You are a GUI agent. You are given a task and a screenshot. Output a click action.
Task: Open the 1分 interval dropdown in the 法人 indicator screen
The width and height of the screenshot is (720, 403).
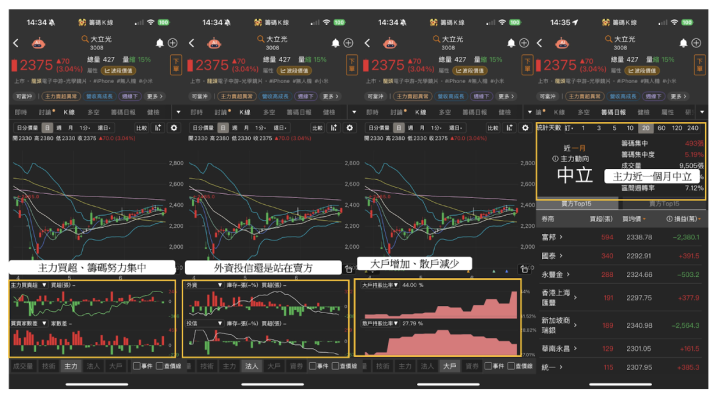coord(260,128)
